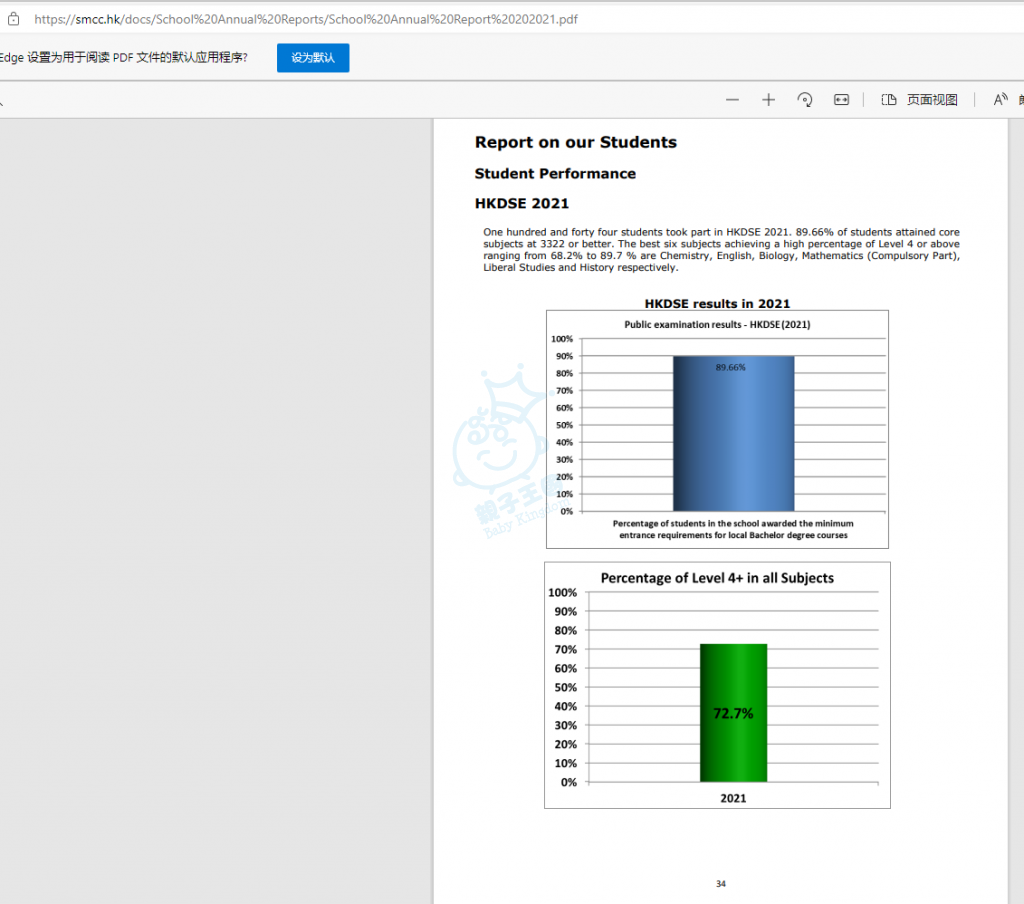Click the blue 89.66% bar

(733, 434)
